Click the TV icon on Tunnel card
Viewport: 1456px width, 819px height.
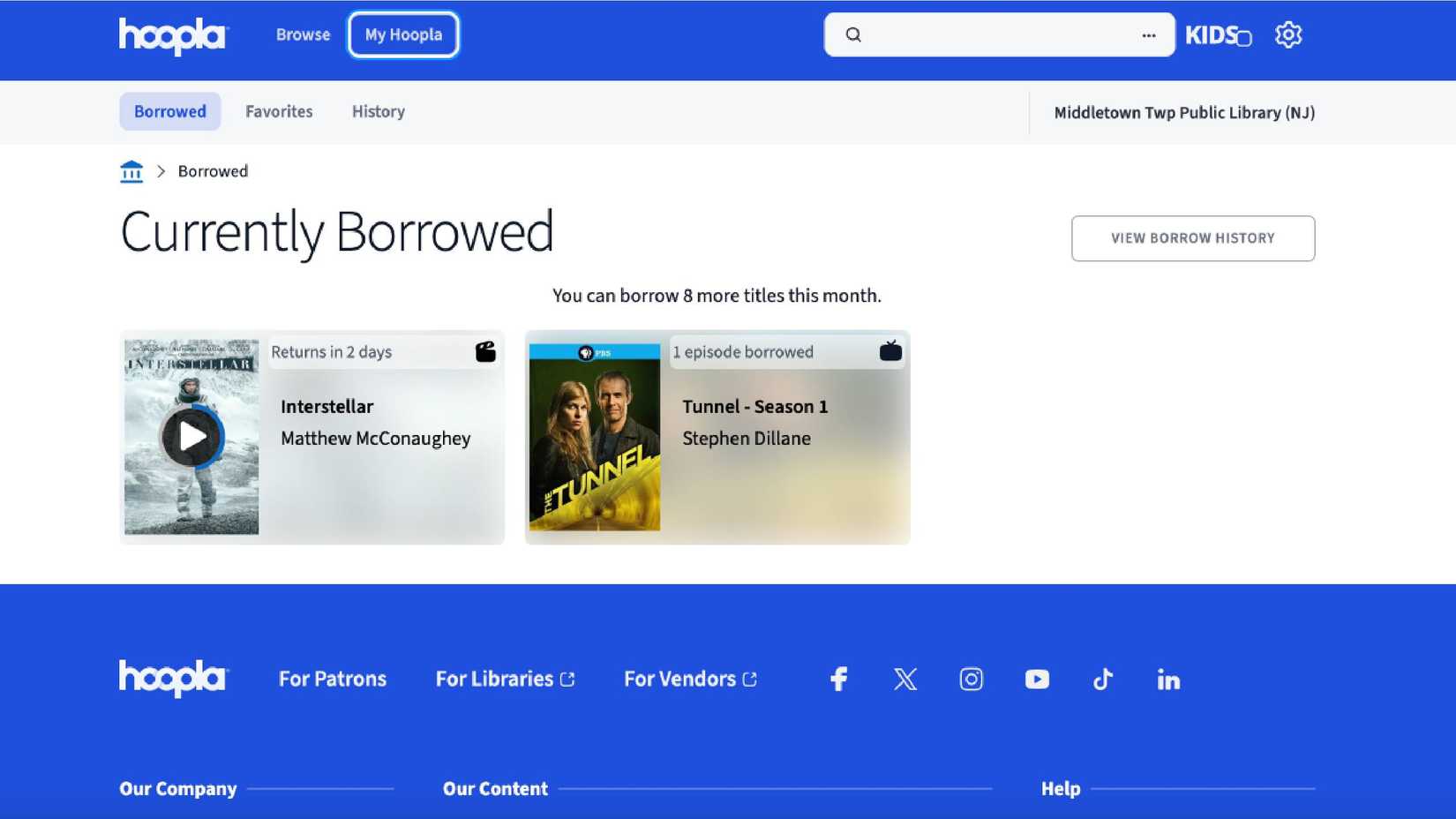[x=890, y=351]
